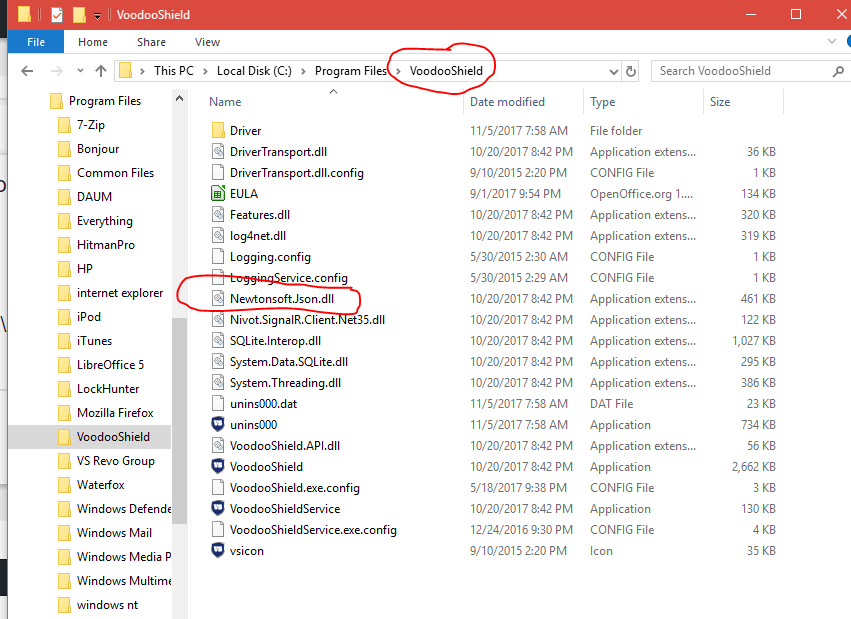Select the Logging.config file icon

point(218,257)
